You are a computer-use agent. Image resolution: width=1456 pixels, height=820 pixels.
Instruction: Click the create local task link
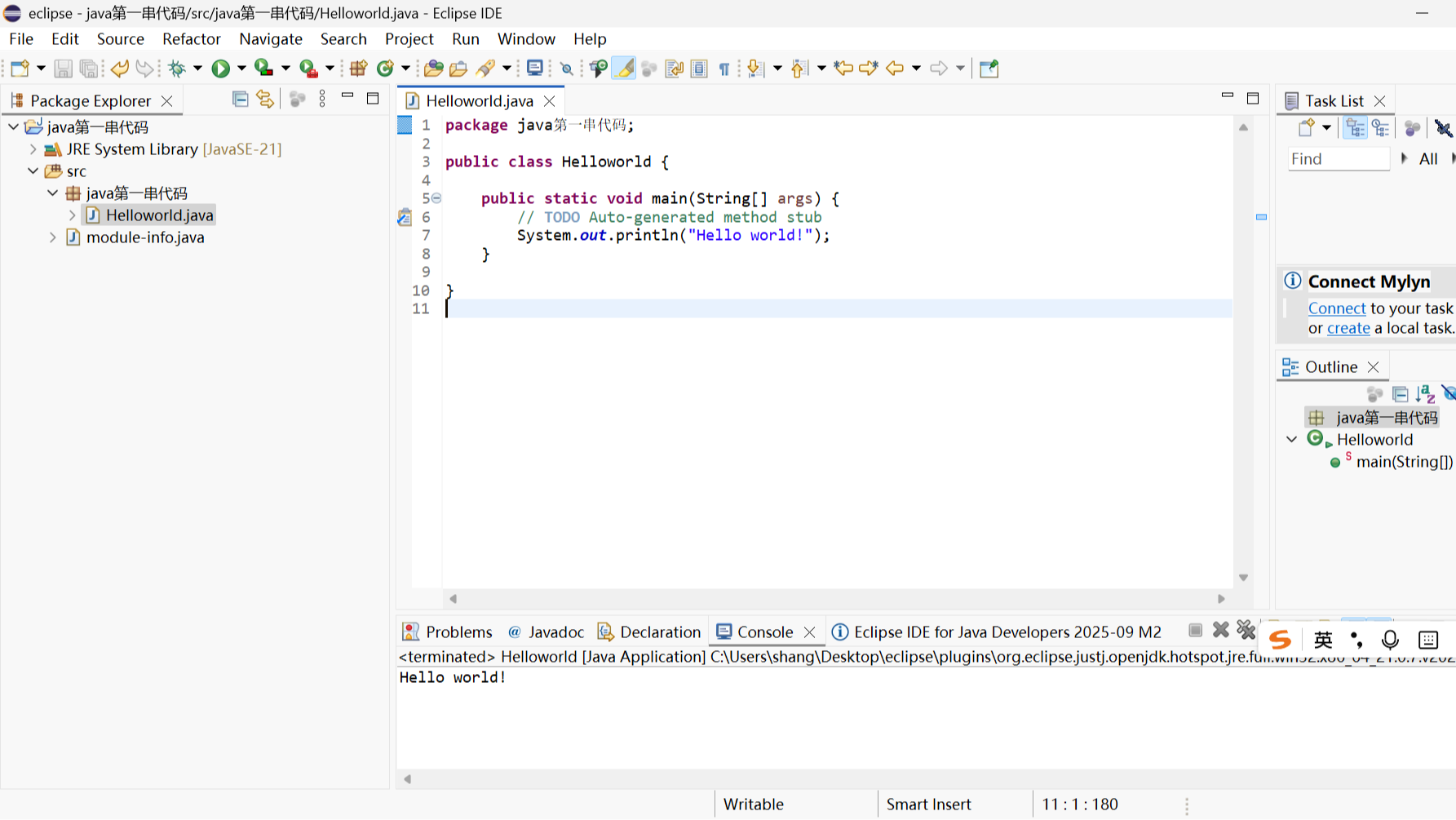pos(1348,328)
